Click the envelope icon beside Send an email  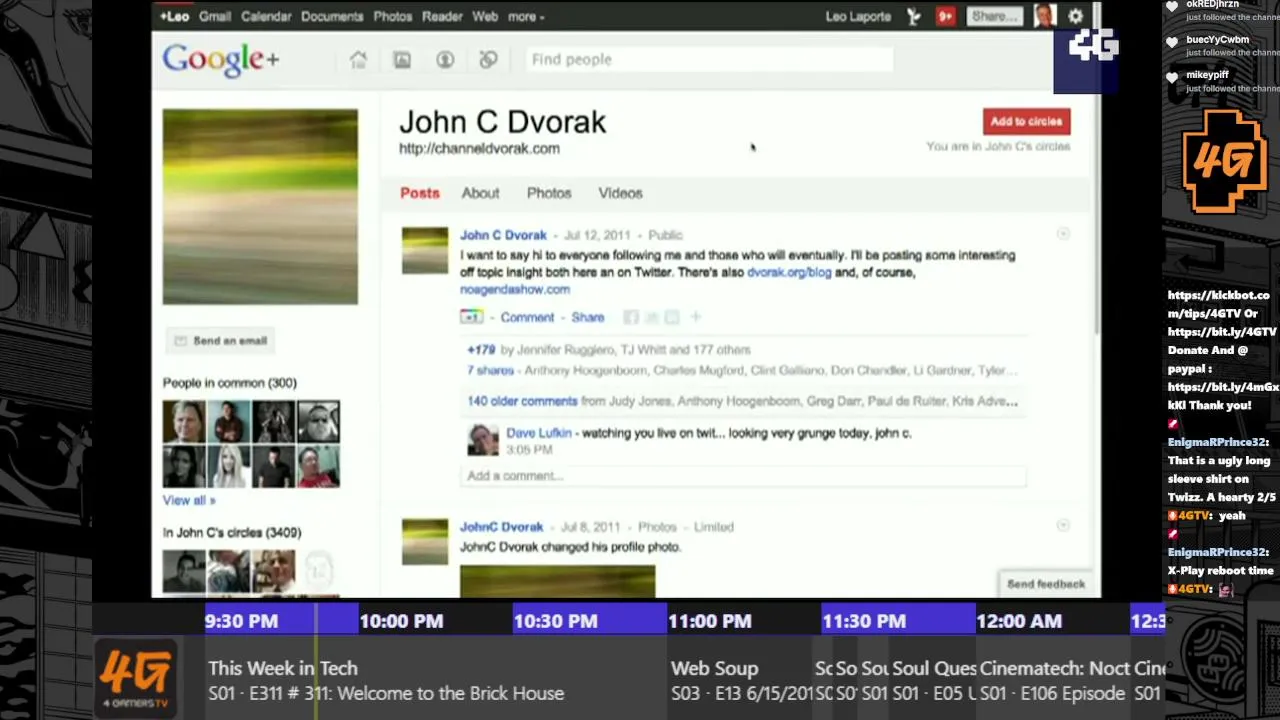pyautogui.click(x=180, y=341)
